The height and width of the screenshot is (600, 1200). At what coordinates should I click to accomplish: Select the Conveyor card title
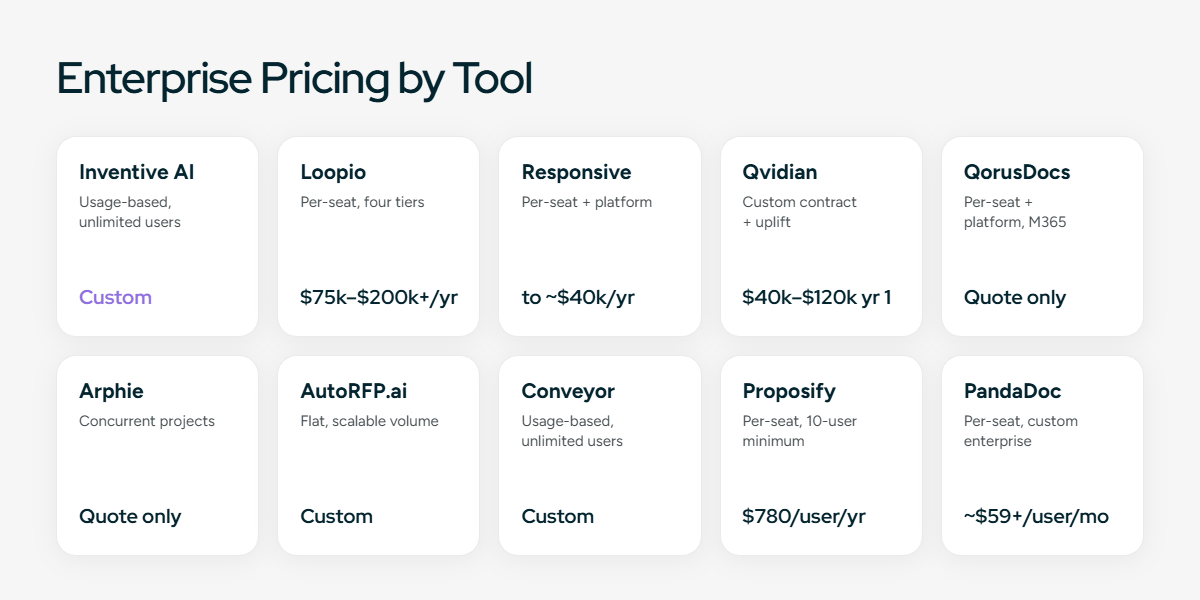pos(568,392)
